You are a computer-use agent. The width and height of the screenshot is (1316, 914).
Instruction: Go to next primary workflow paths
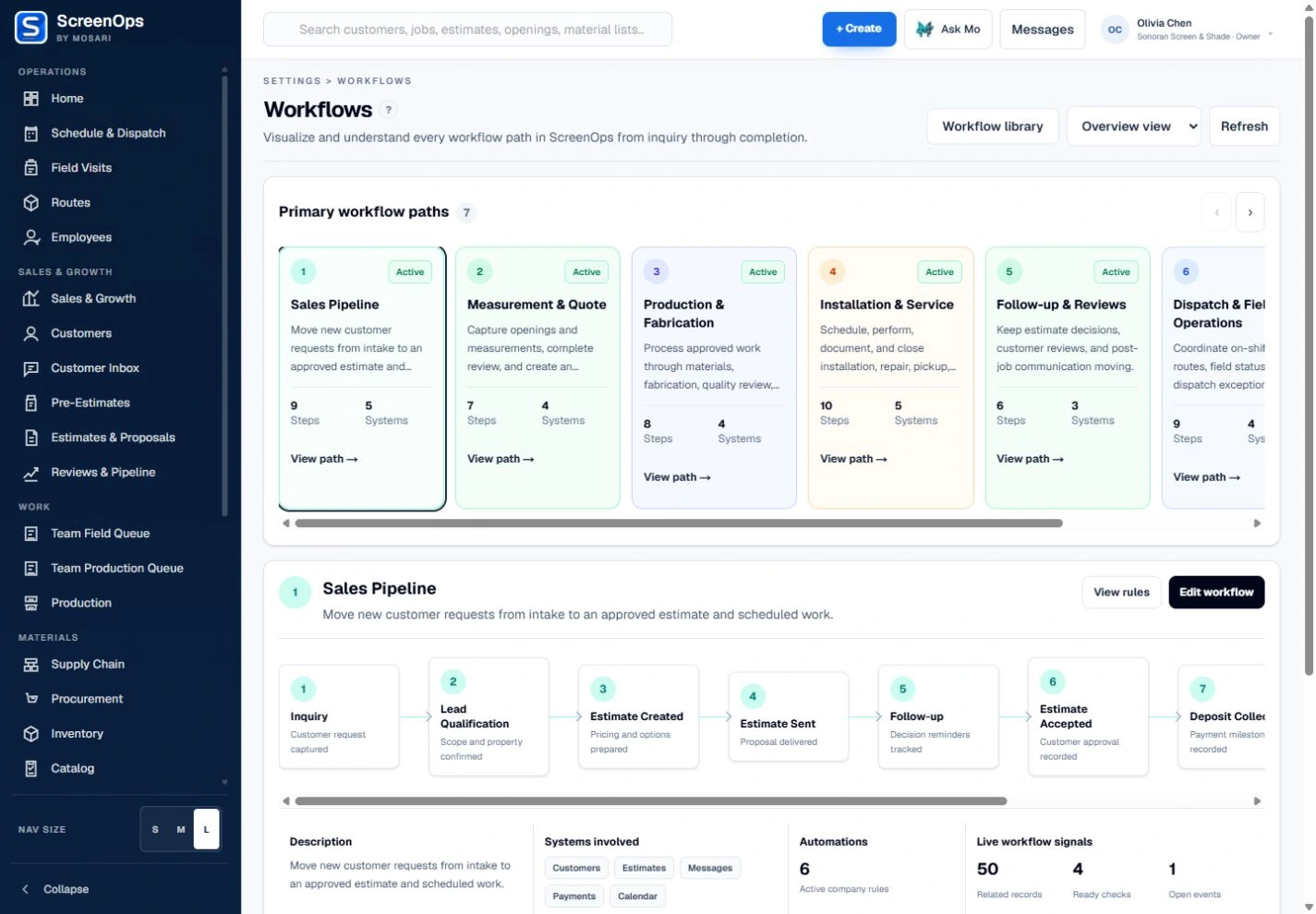[x=1250, y=212]
